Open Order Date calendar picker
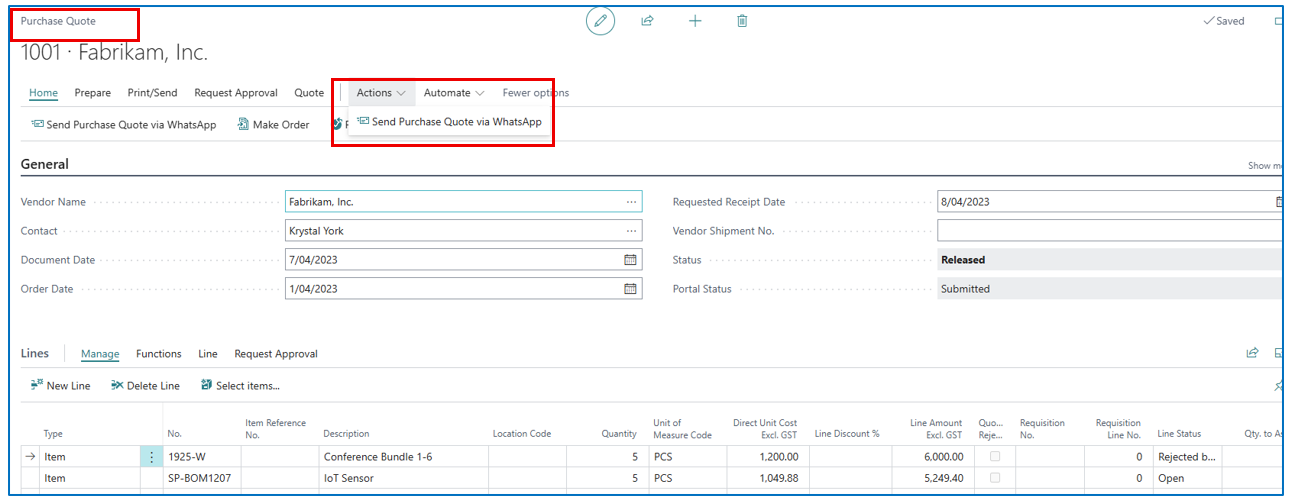This screenshot has width=1294, height=500. pyautogui.click(x=630, y=289)
